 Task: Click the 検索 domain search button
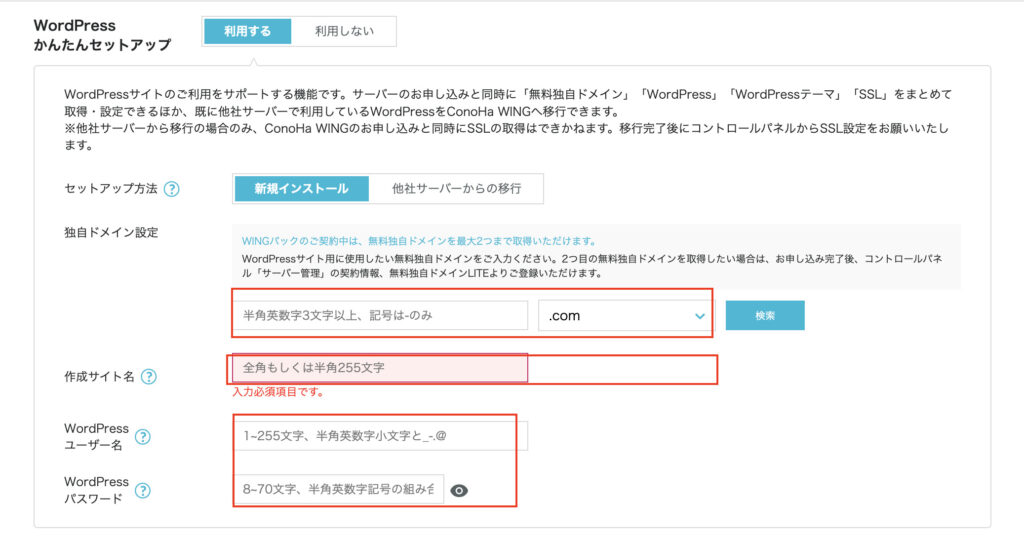[765, 316]
